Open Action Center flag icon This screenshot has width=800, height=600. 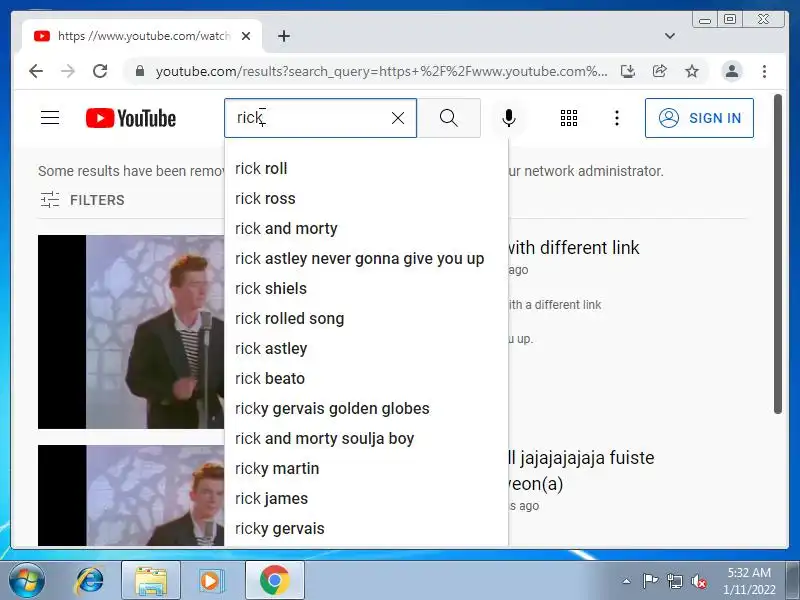pyautogui.click(x=650, y=581)
